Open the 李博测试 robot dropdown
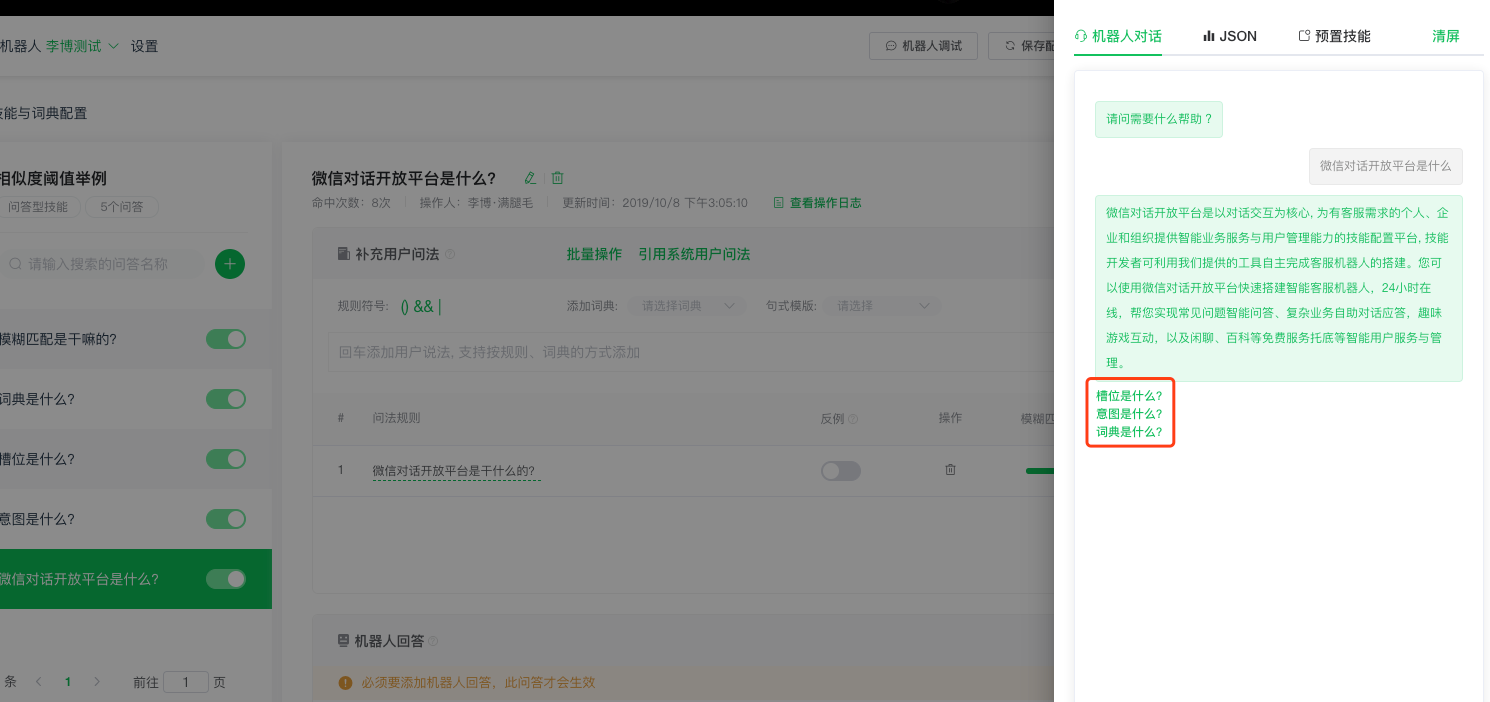This screenshot has width=1490, height=702. (82, 46)
